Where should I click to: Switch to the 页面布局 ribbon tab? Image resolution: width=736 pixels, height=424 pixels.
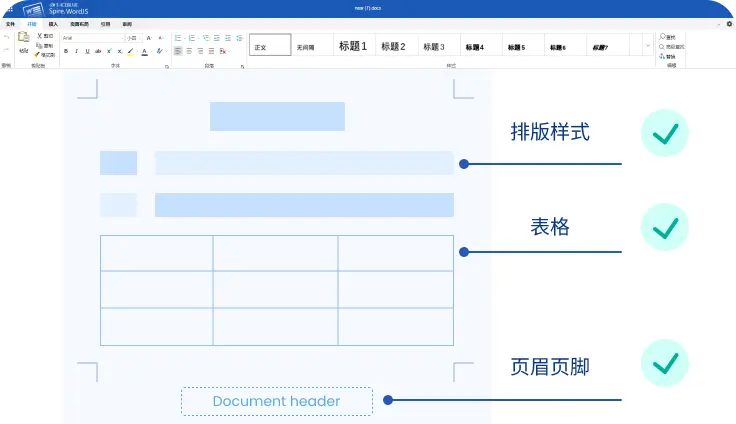pyautogui.click(x=79, y=24)
